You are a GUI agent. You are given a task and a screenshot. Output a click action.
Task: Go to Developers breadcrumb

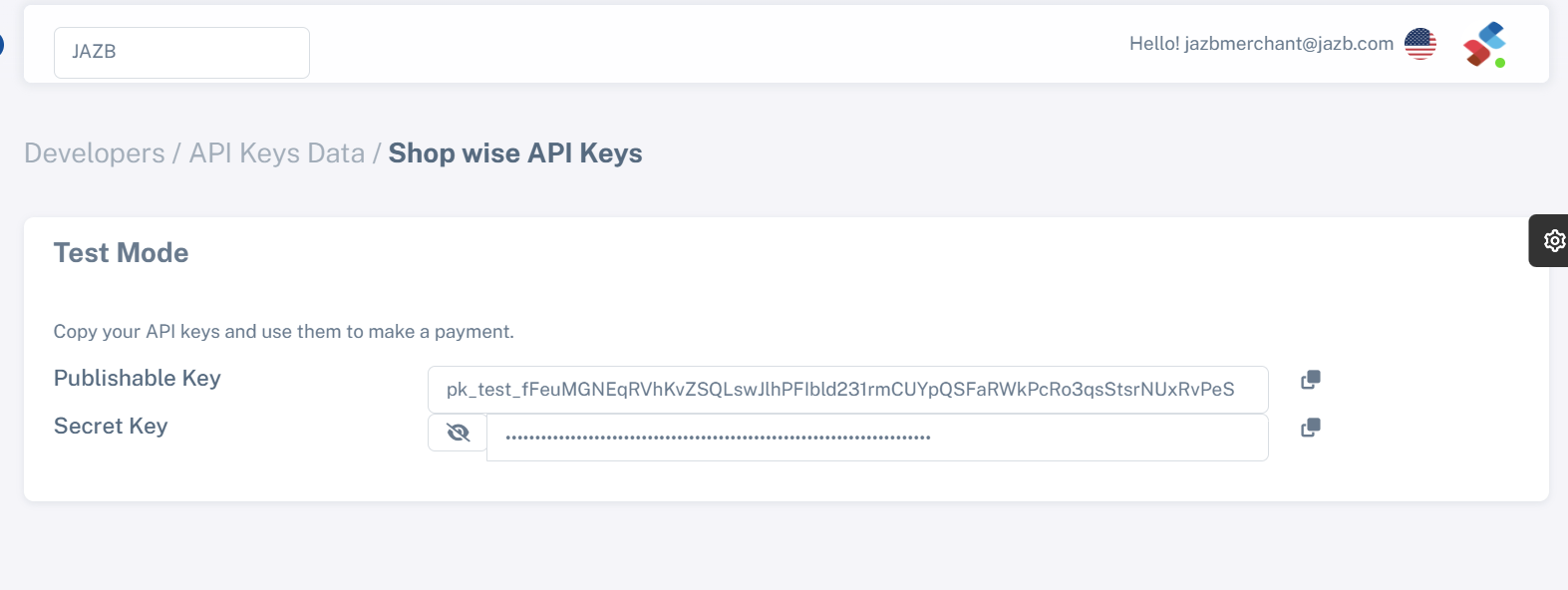[x=95, y=153]
